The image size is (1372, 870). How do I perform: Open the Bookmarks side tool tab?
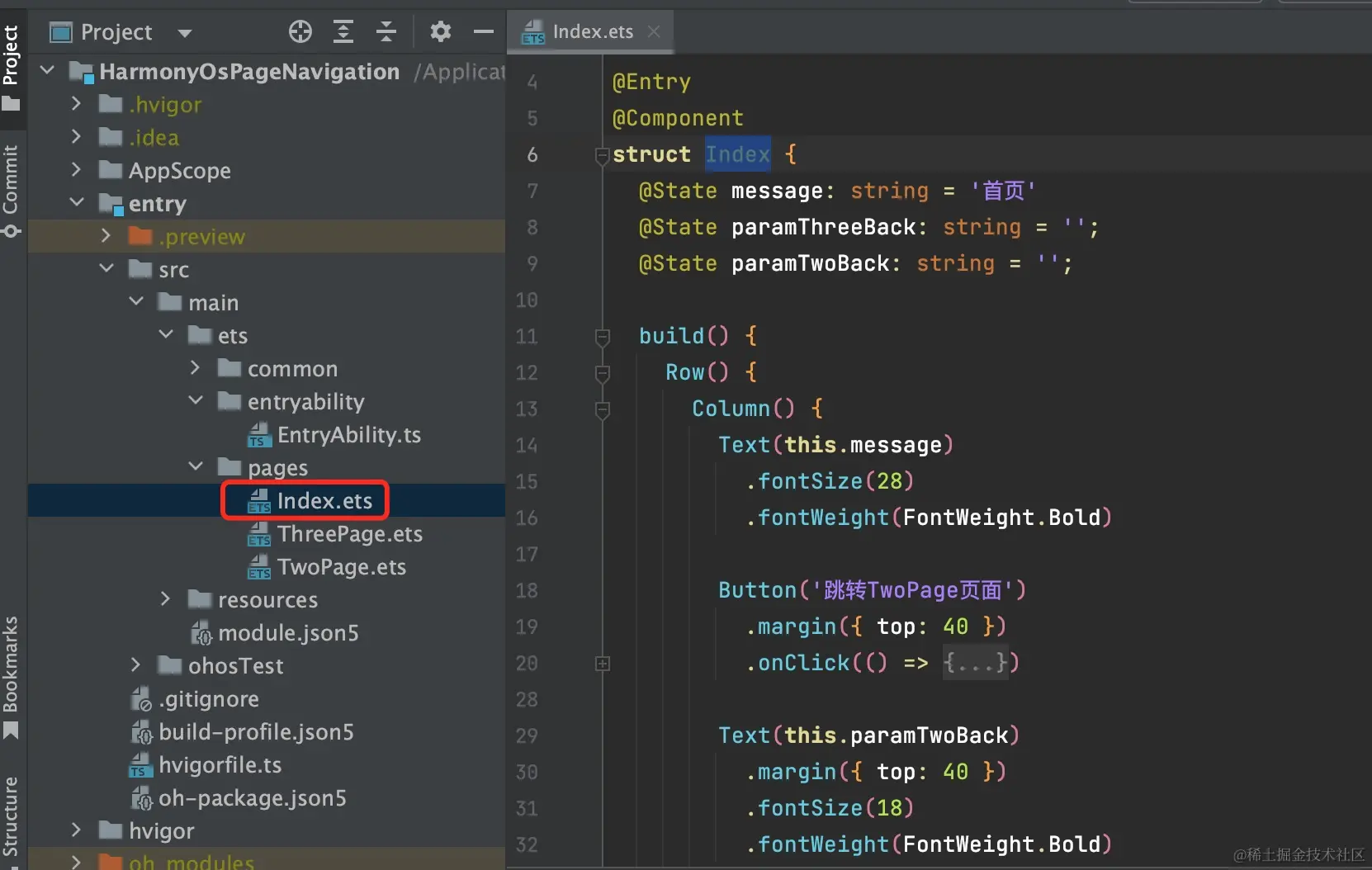(x=12, y=677)
